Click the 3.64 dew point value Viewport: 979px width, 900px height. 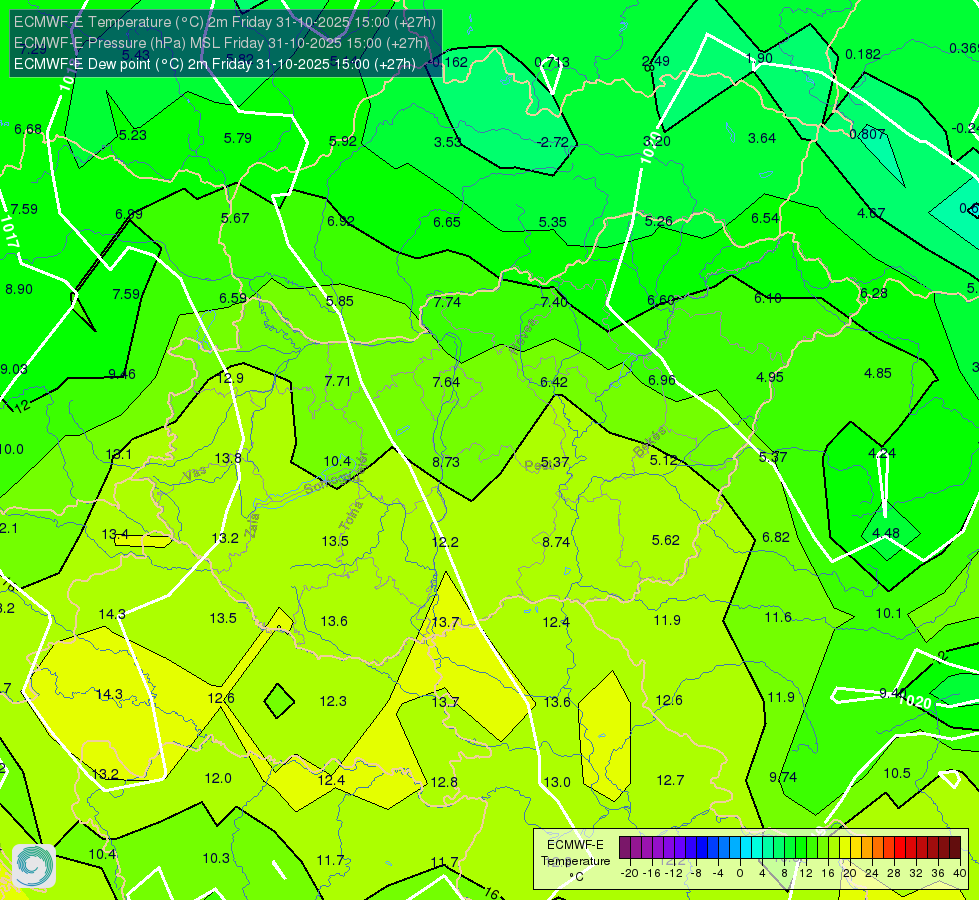tap(762, 138)
